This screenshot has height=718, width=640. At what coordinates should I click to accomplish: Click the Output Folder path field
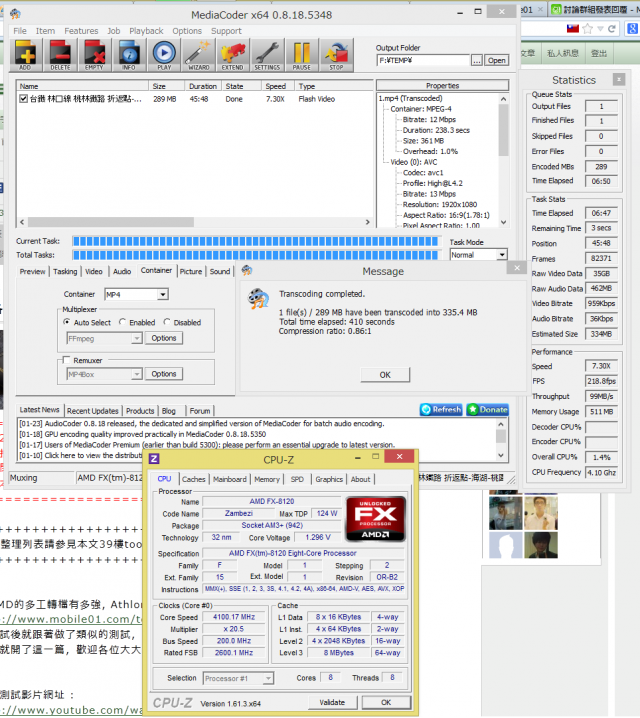click(x=423, y=60)
